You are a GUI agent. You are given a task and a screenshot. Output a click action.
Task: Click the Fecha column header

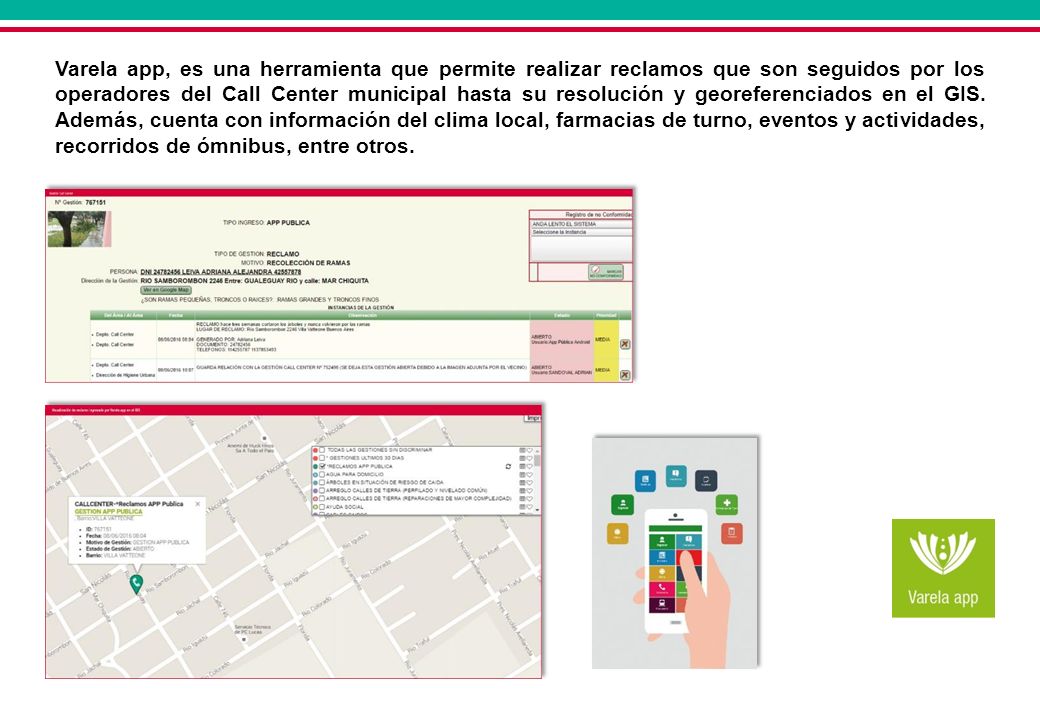click(x=176, y=316)
